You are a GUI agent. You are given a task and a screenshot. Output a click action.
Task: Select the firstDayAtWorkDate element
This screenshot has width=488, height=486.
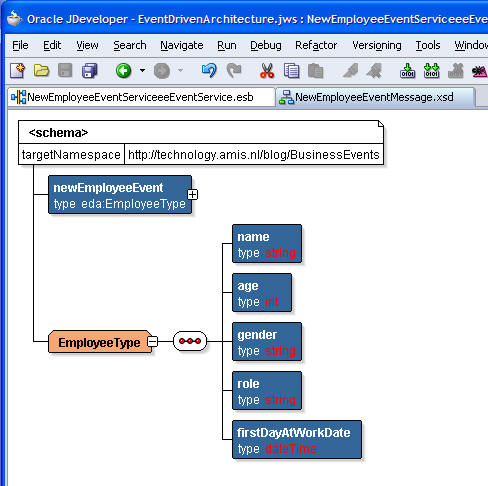point(297,440)
